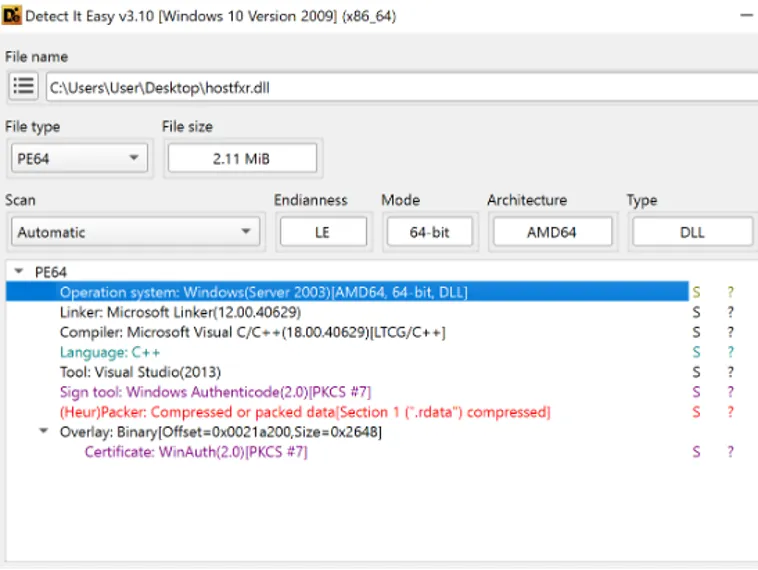Select the Operation system Windows result row
The image size is (758, 570).
264,292
